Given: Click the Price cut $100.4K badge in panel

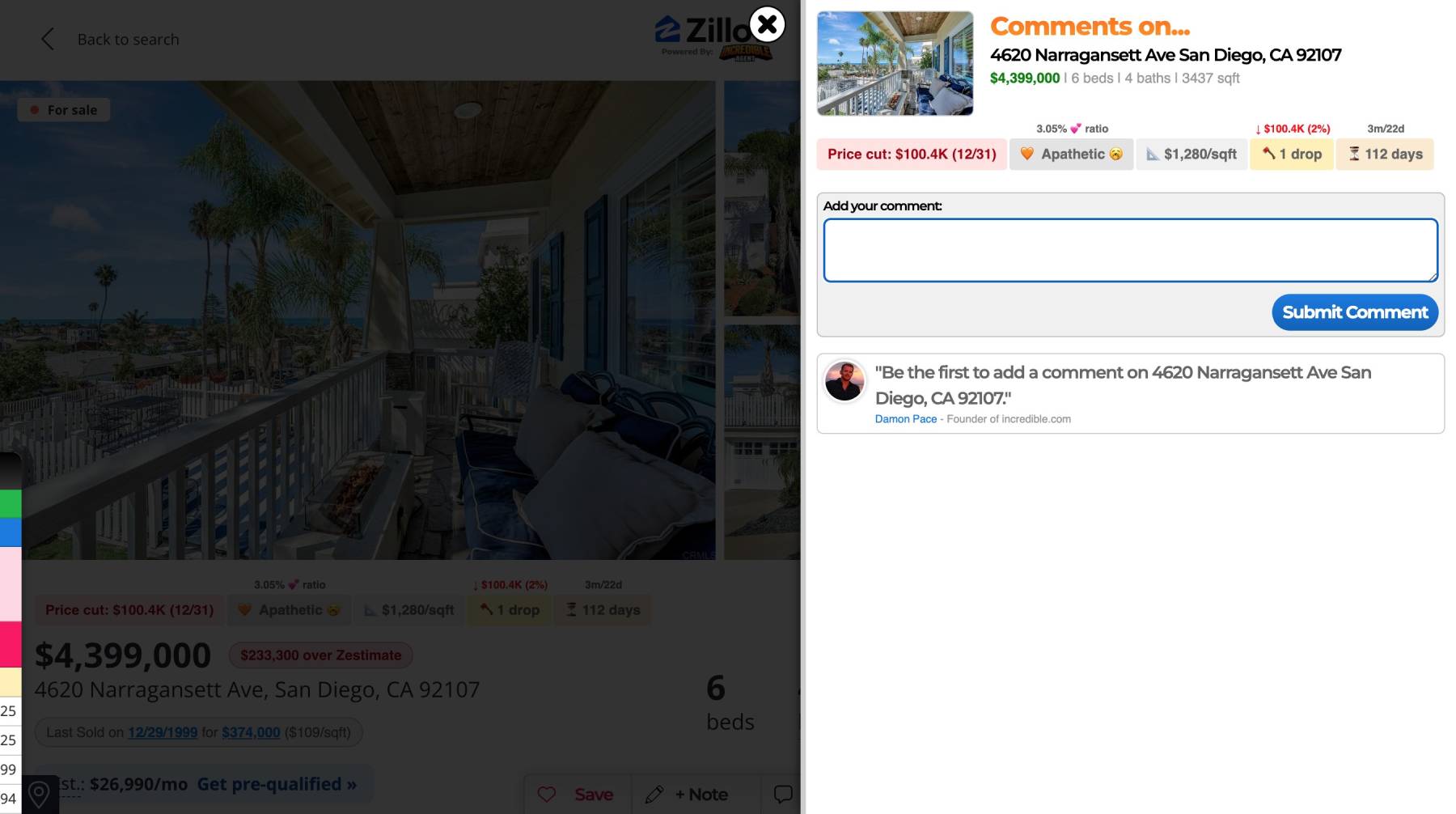Looking at the screenshot, I should tap(912, 154).
